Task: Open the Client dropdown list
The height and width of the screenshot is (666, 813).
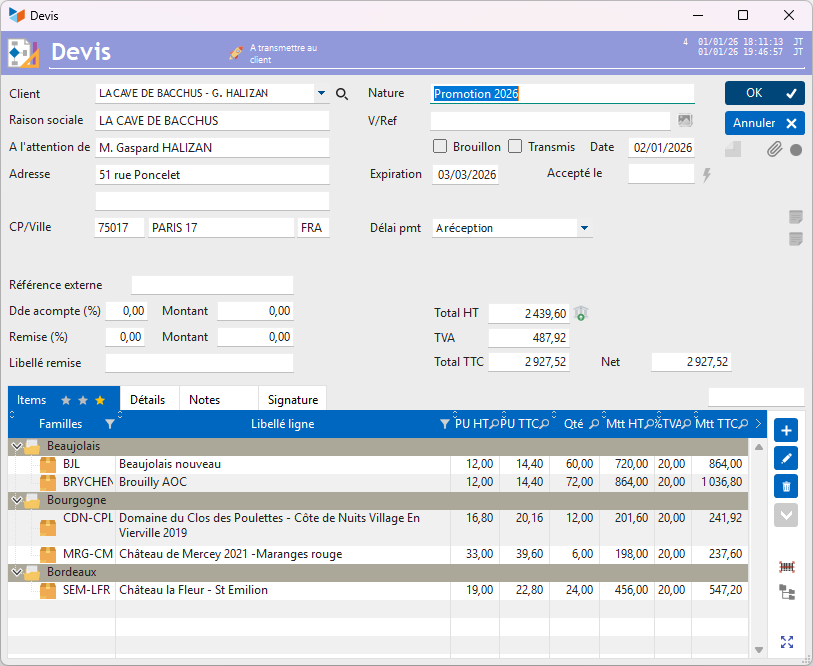Action: (321, 94)
